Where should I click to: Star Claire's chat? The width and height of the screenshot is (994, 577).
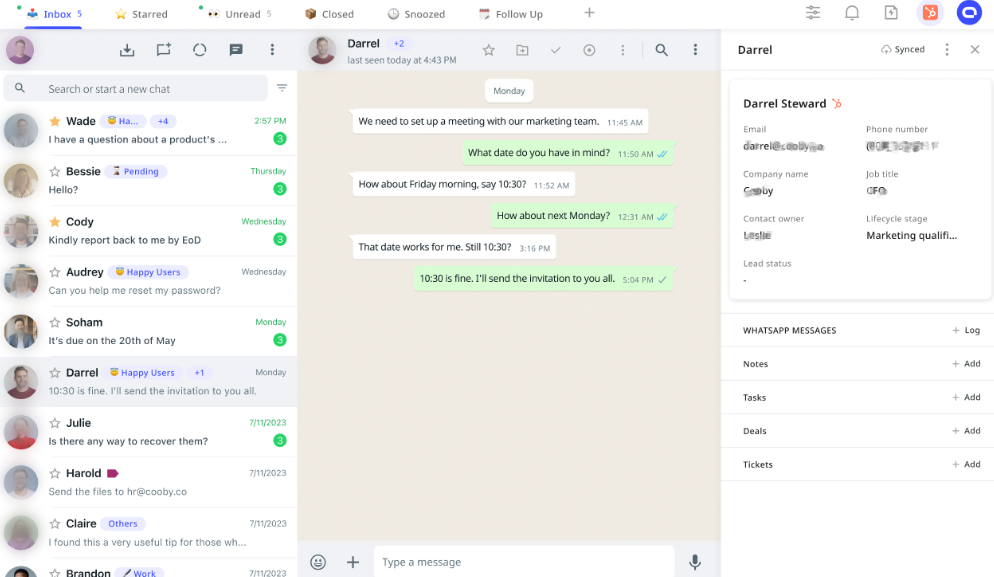click(x=55, y=524)
